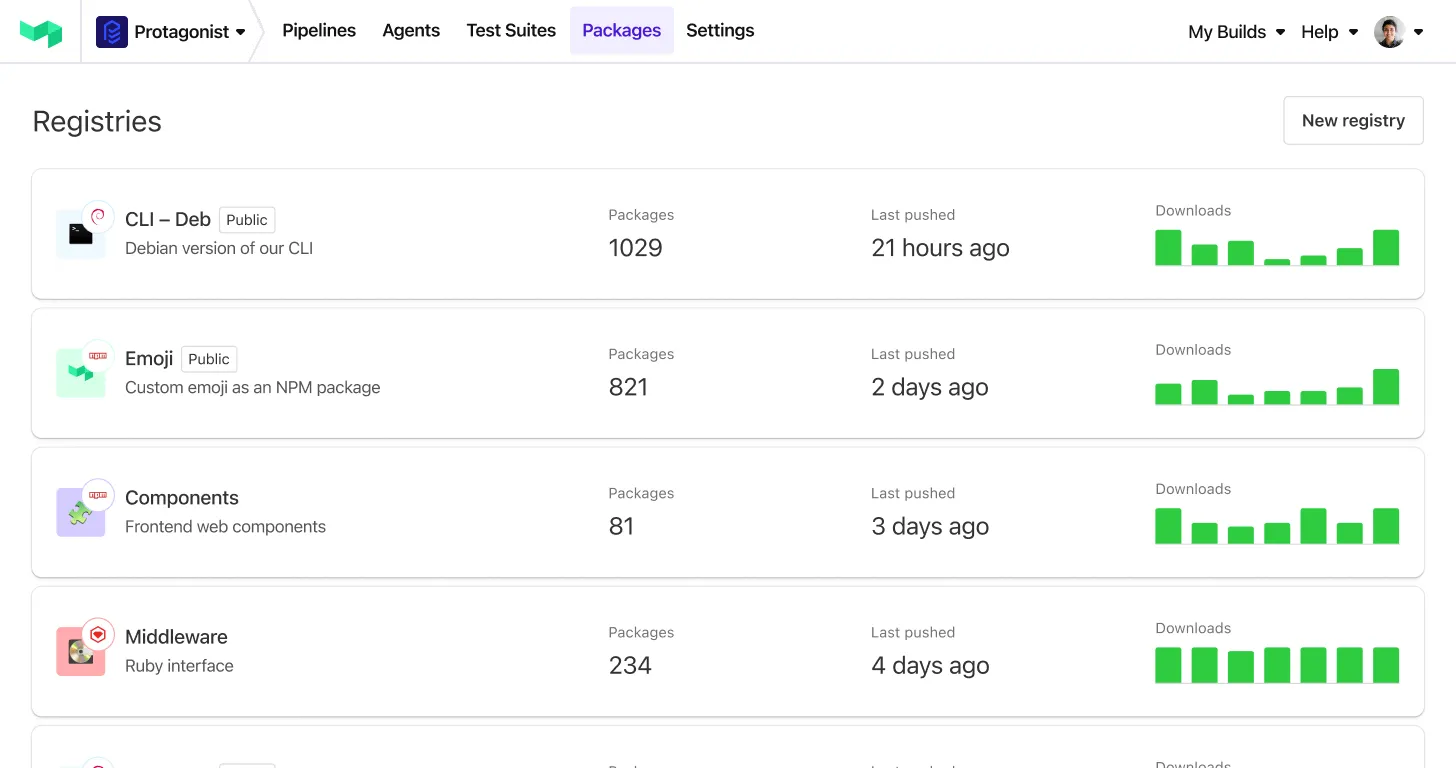Click the New registry button
1456x768 pixels.
(x=1353, y=120)
